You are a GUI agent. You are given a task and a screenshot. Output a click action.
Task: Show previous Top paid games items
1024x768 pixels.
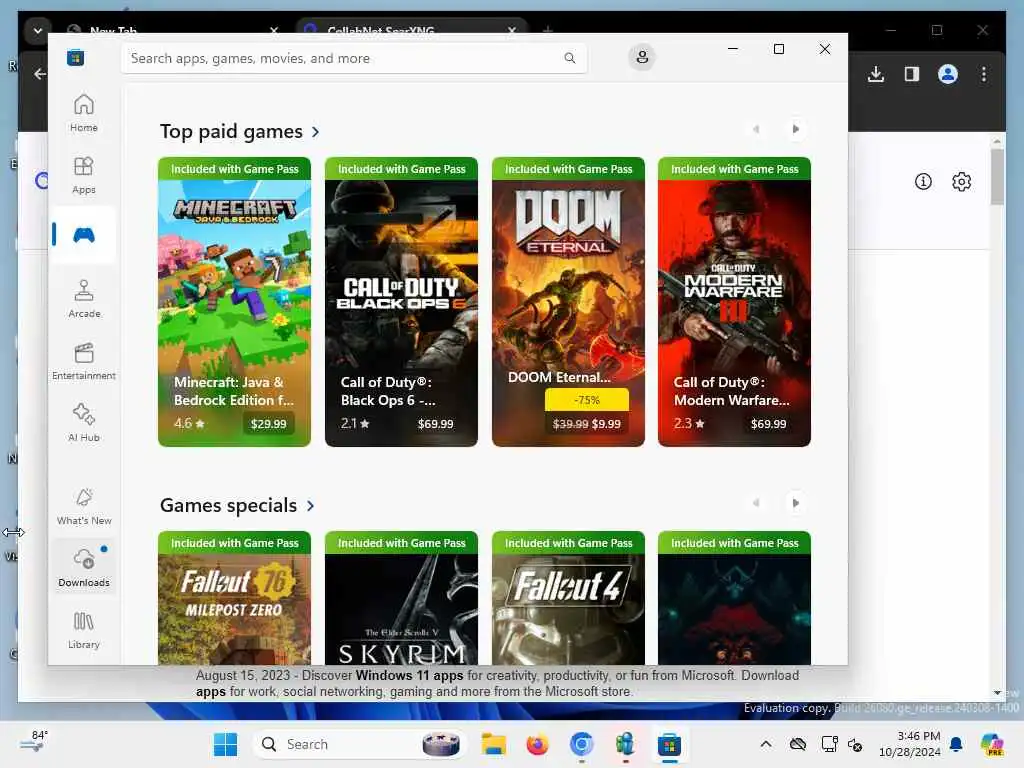click(756, 129)
